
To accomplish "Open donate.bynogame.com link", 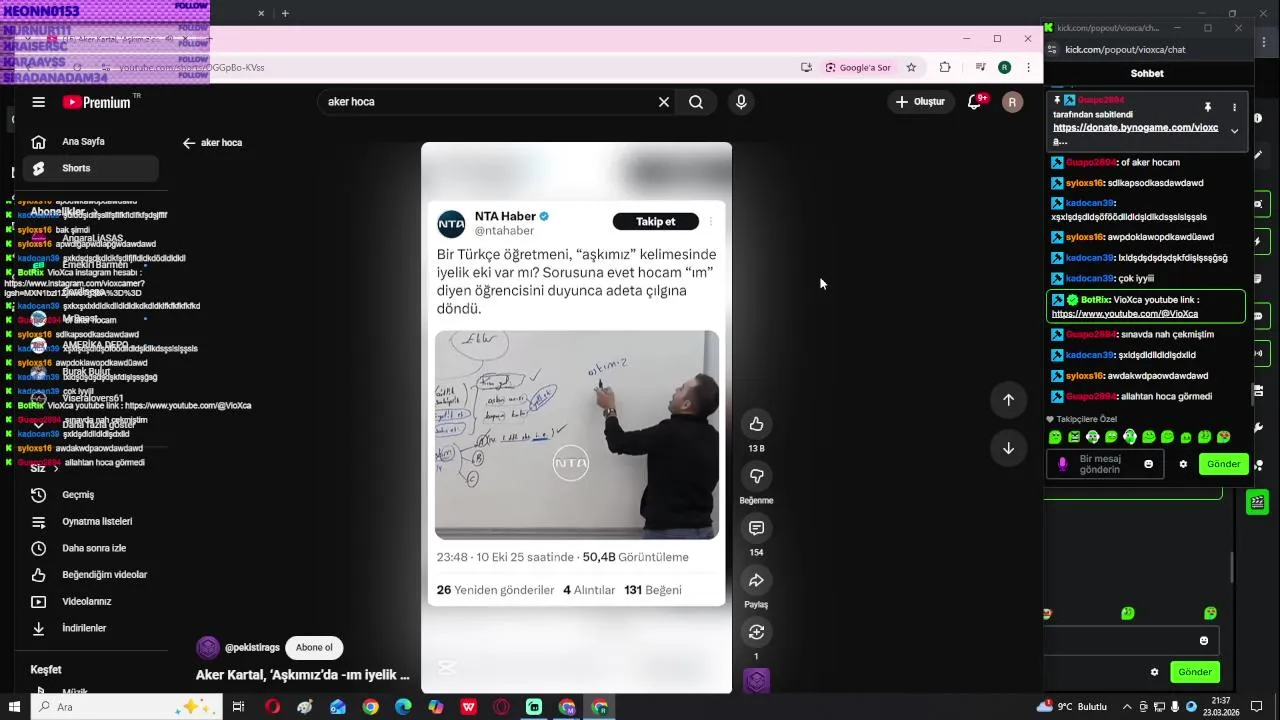I will point(1135,134).
